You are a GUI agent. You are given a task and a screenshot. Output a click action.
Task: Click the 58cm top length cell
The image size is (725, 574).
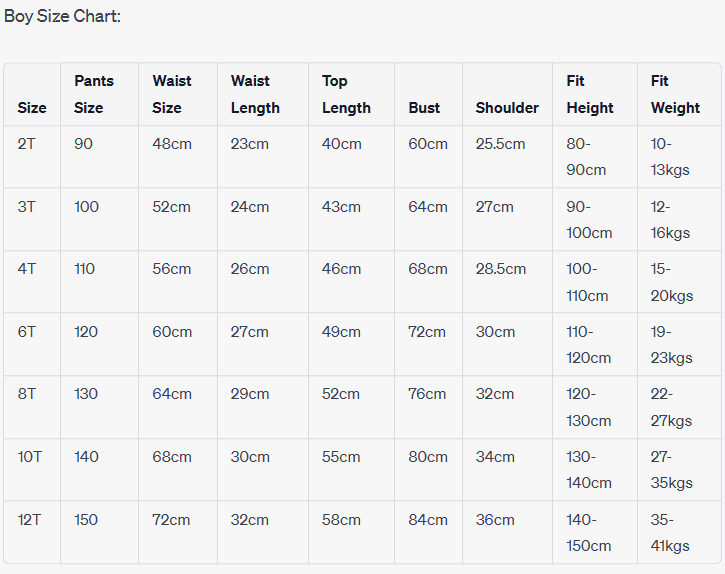341,520
